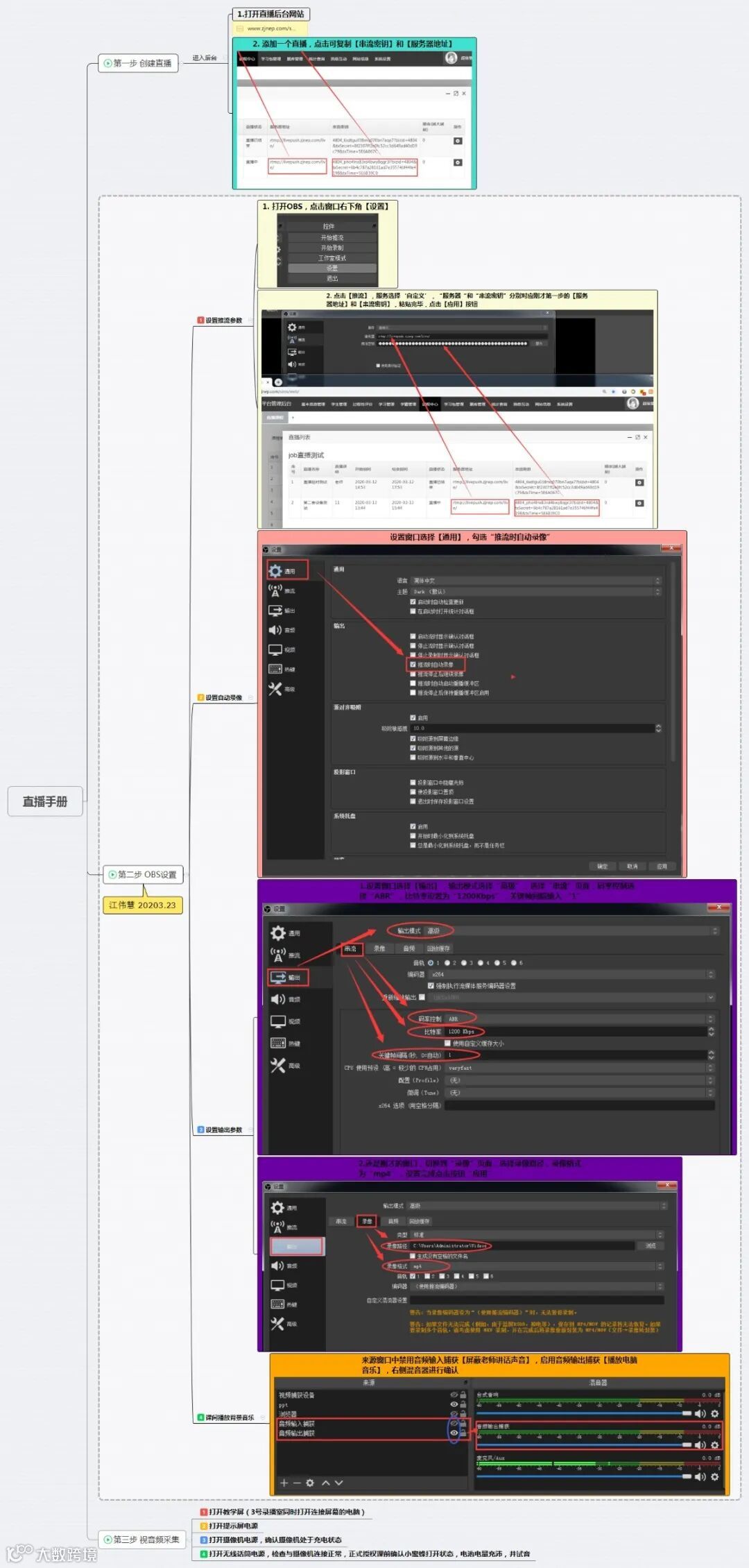This screenshot has width=749, height=1568.
Task: Click 视频 monitor icon in 串流 output settings window
Action: click(278, 1021)
